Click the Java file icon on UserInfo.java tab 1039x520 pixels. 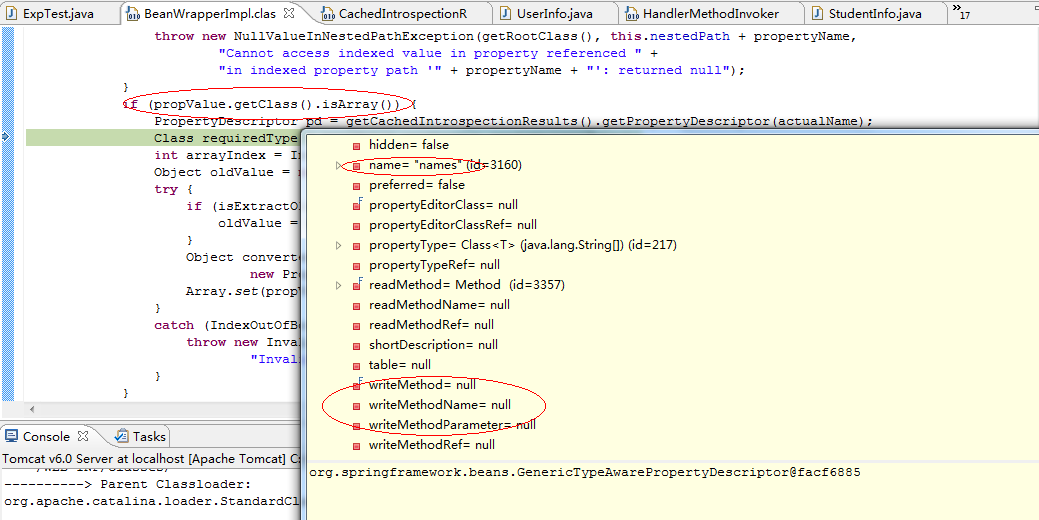coord(506,13)
